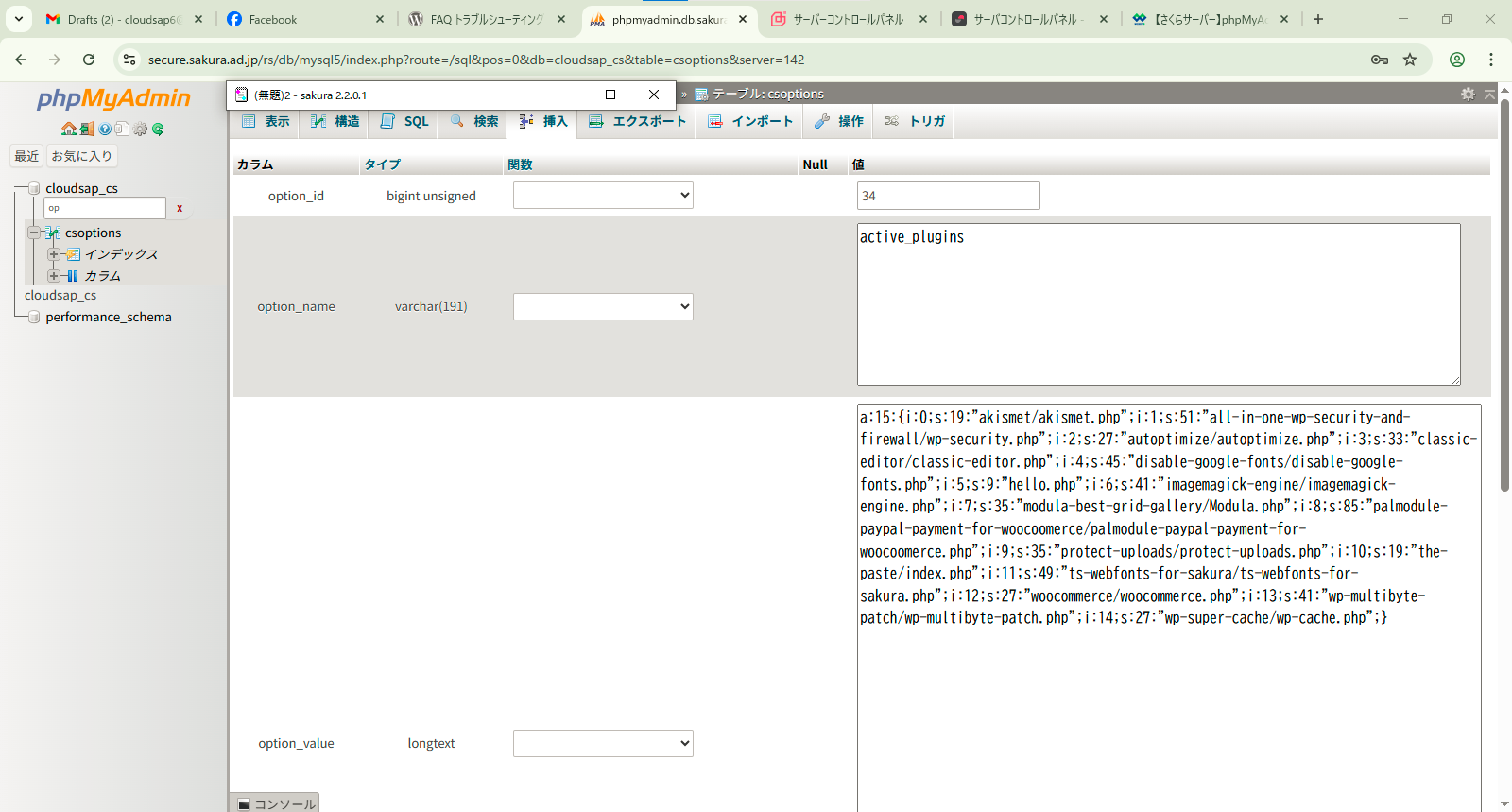Open the コンソール console bar

pyautogui.click(x=276, y=803)
